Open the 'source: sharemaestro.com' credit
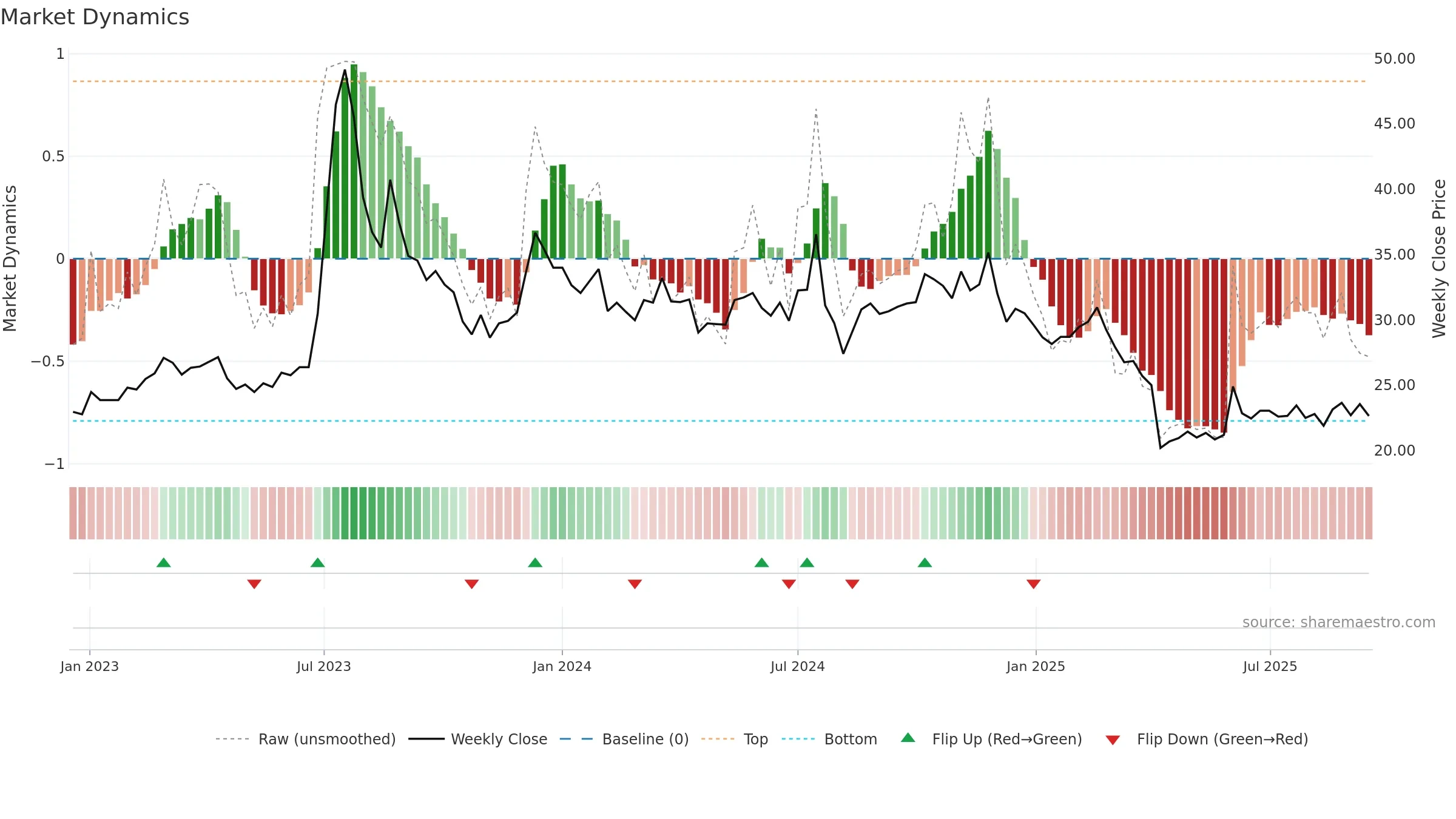Viewport: 1456px width, 819px height. coord(1339,622)
